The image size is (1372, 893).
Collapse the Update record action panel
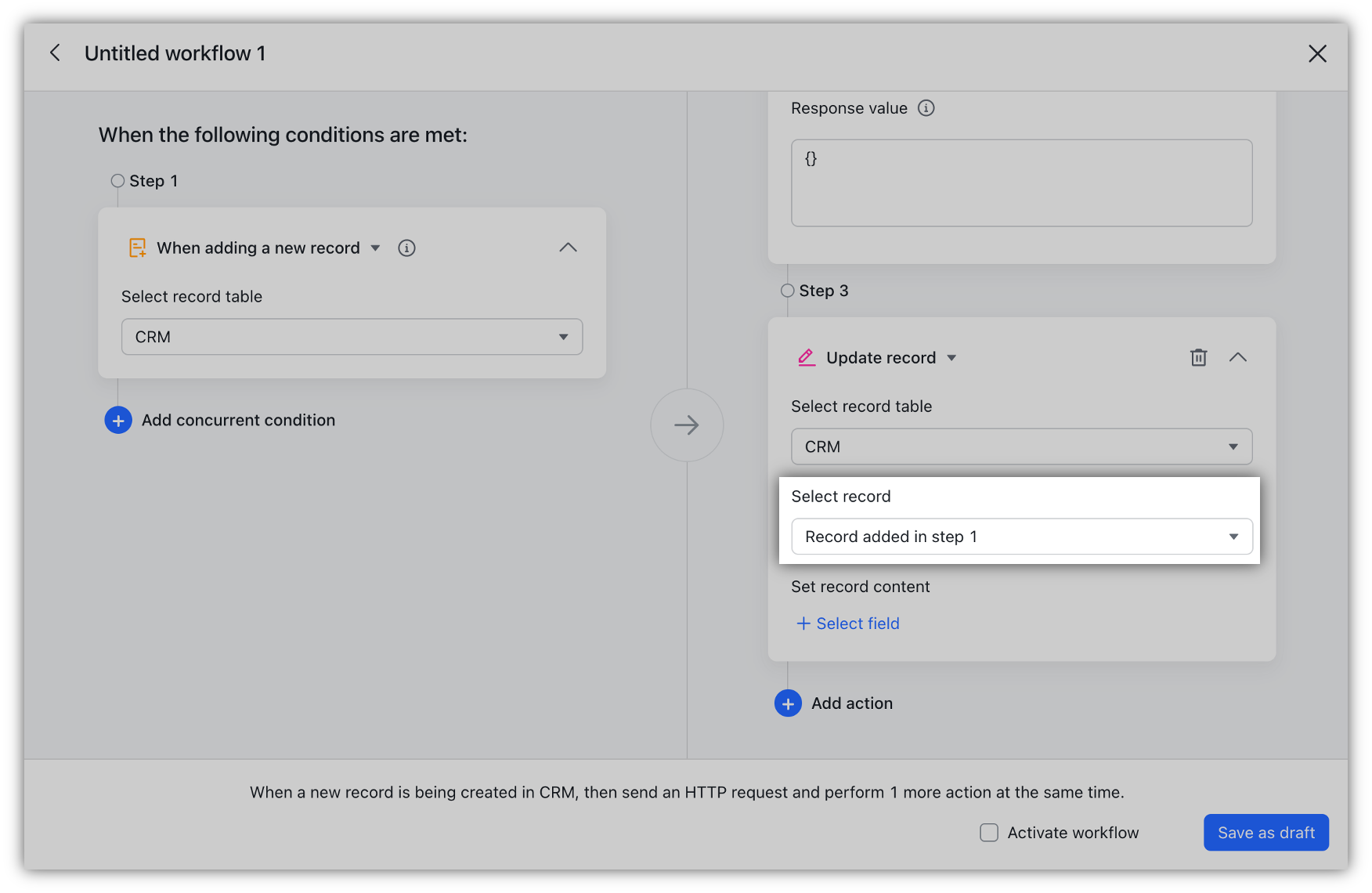point(1238,357)
